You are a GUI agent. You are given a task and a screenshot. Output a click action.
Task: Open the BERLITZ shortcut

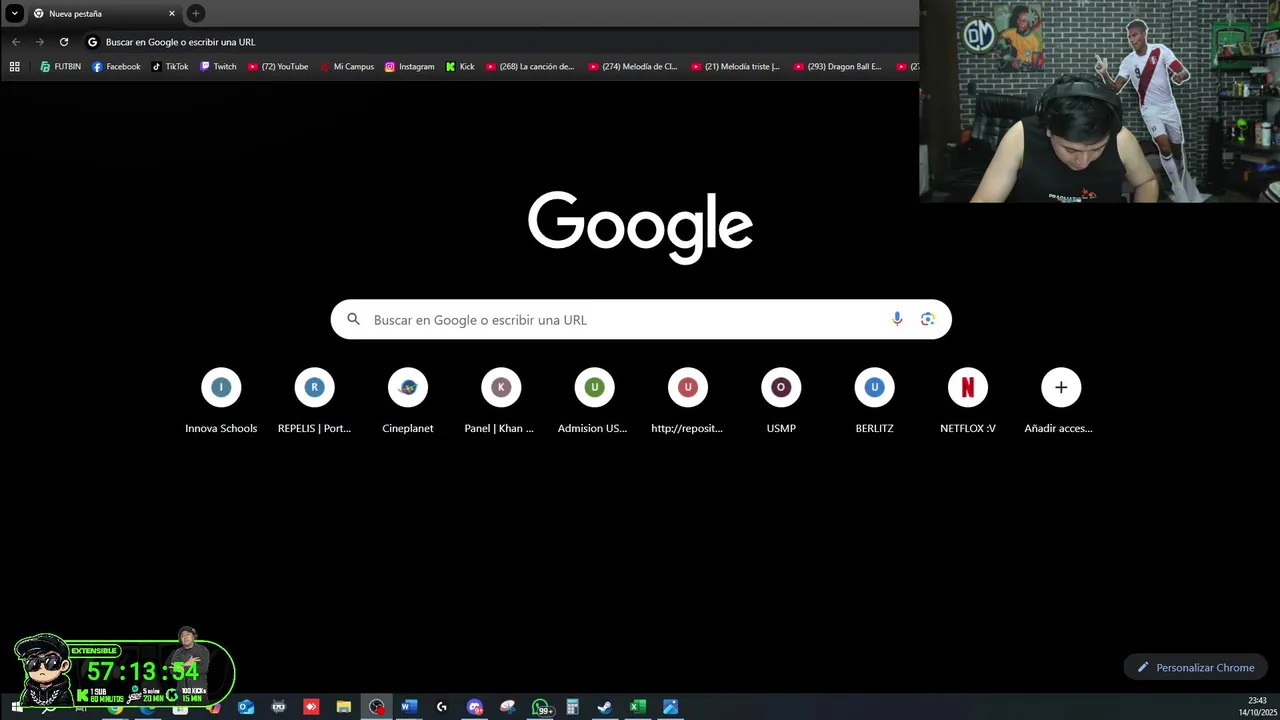(x=874, y=402)
